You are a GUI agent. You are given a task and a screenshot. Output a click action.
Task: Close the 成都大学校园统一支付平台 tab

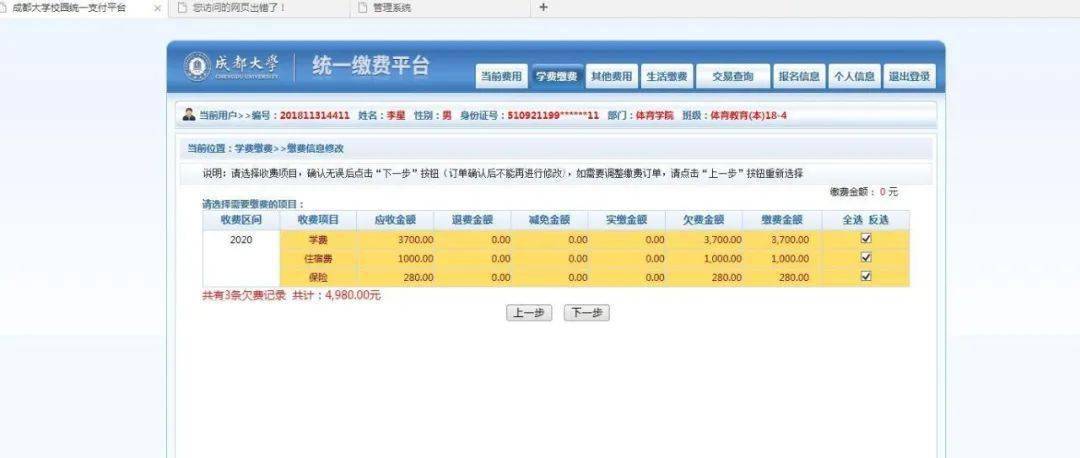[157, 8]
